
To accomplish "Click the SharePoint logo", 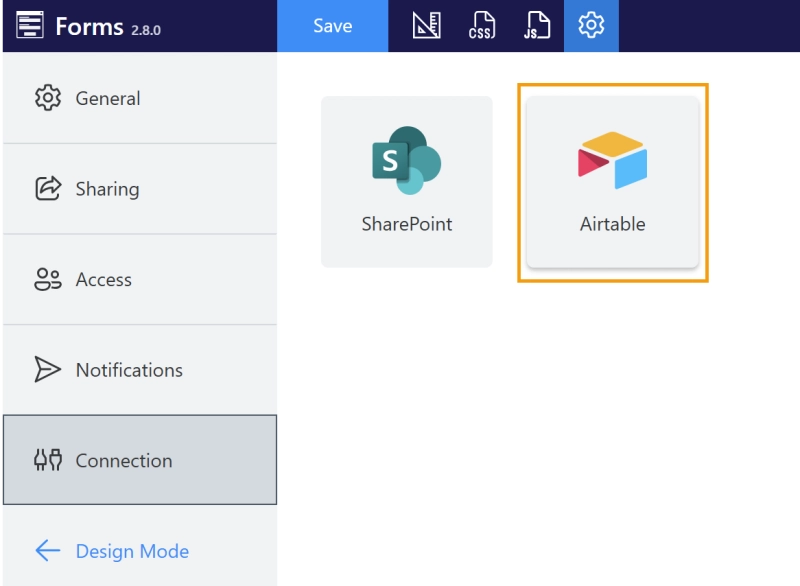I will 407,160.
